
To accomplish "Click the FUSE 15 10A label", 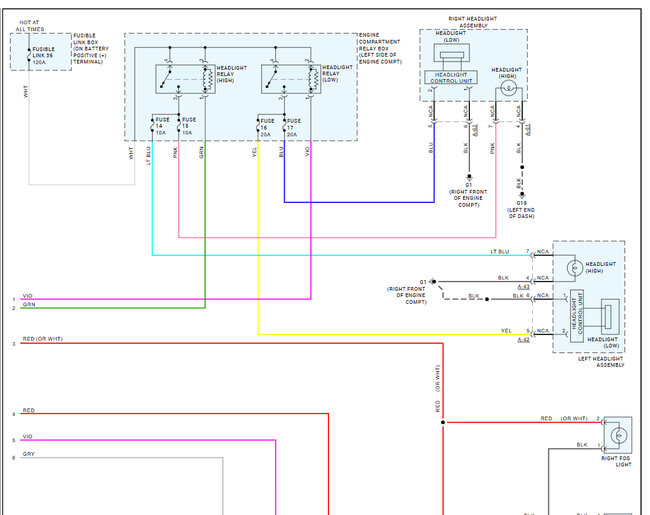I will pyautogui.click(x=189, y=126).
